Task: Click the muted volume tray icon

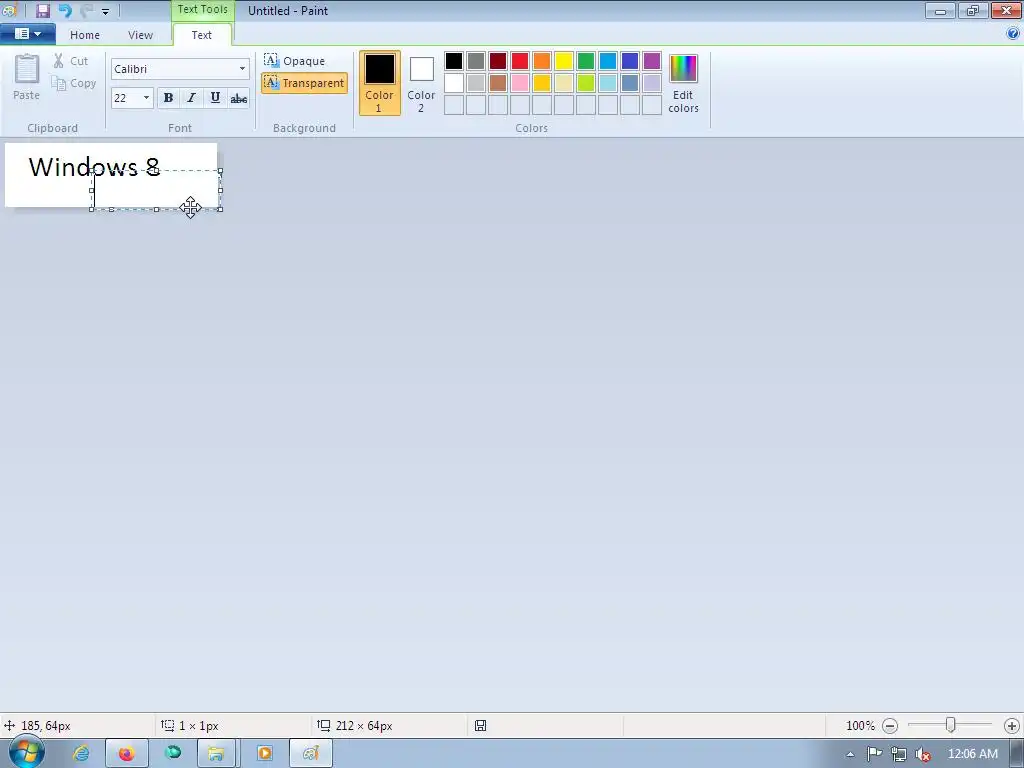Action: point(923,754)
